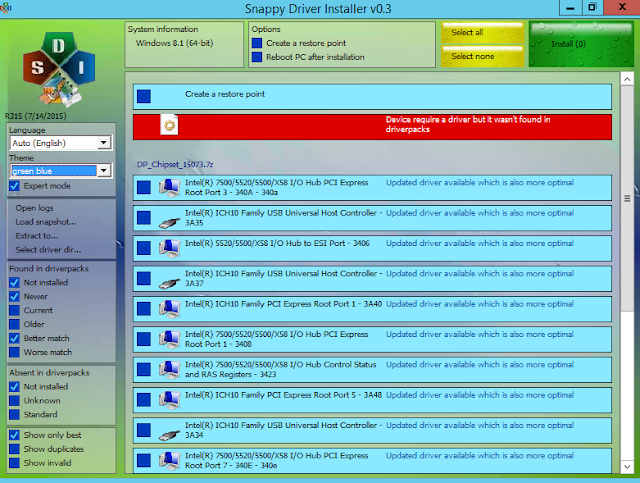Click the R315 (7/14/2015) version text
The image size is (640, 483).
pos(36,116)
